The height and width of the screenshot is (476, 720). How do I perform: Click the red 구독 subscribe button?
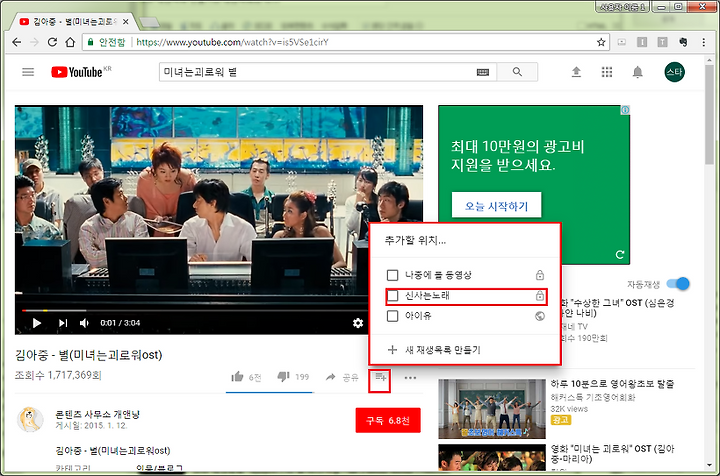pos(388,420)
